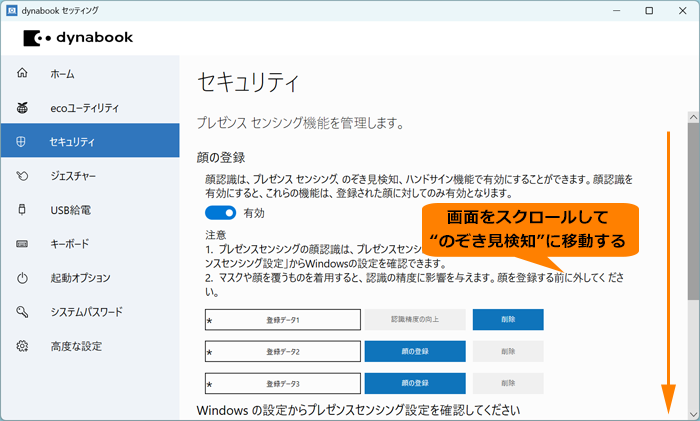The width and height of the screenshot is (700, 421).
Task: Click the keyboard icon in sidebar
Action: pos(22,244)
